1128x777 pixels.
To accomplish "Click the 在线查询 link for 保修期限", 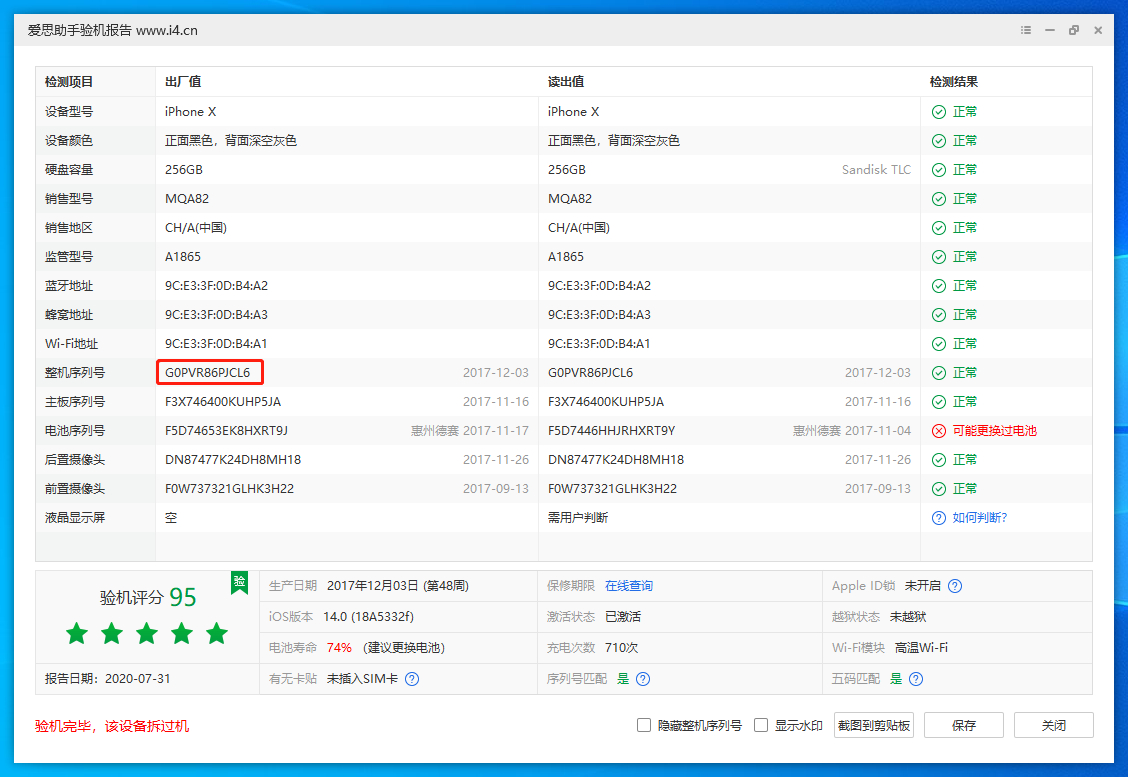I will 630,586.
